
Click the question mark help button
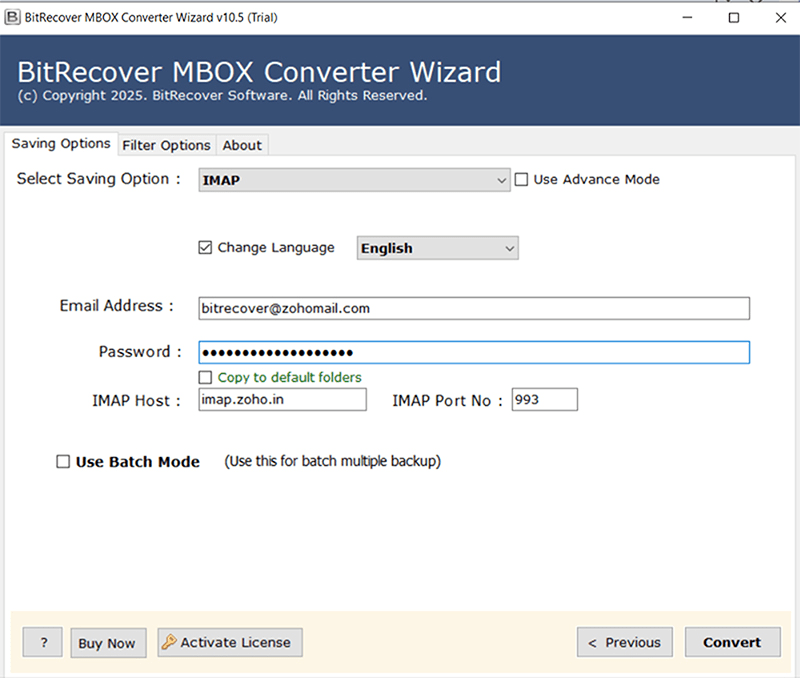43,642
